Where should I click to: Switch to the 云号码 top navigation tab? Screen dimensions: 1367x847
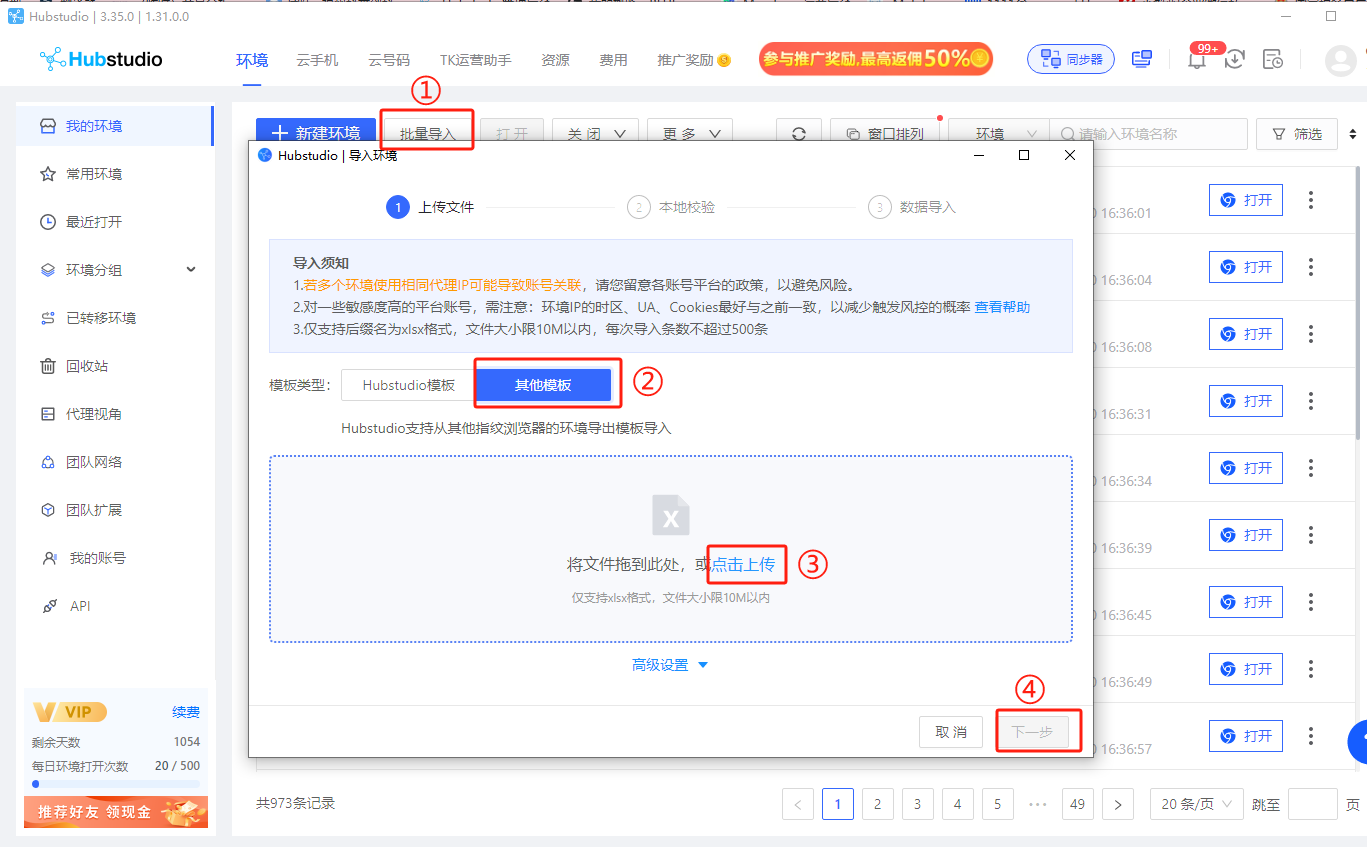point(389,60)
